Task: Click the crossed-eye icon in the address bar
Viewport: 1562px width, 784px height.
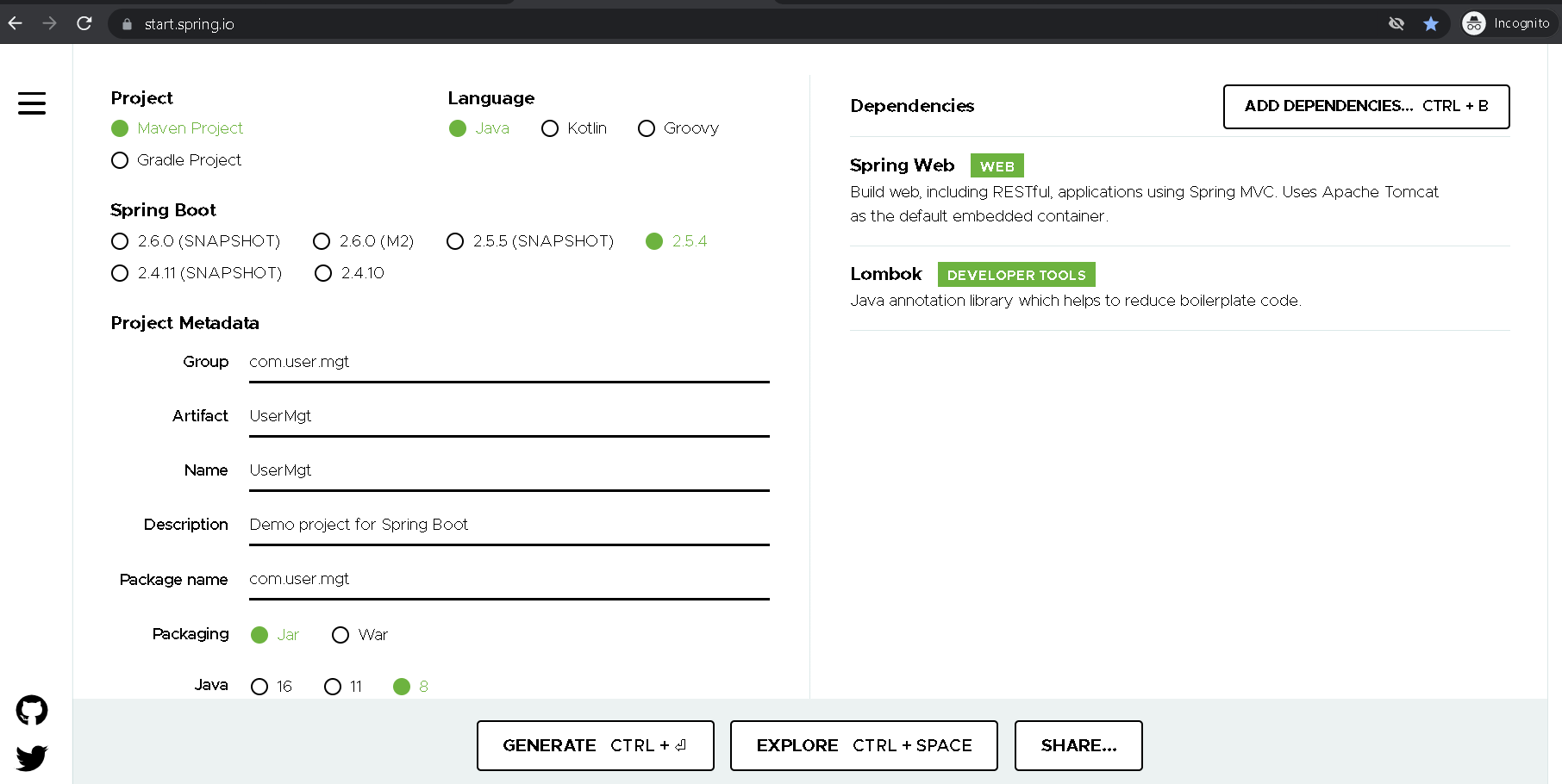Action: pos(1396,23)
